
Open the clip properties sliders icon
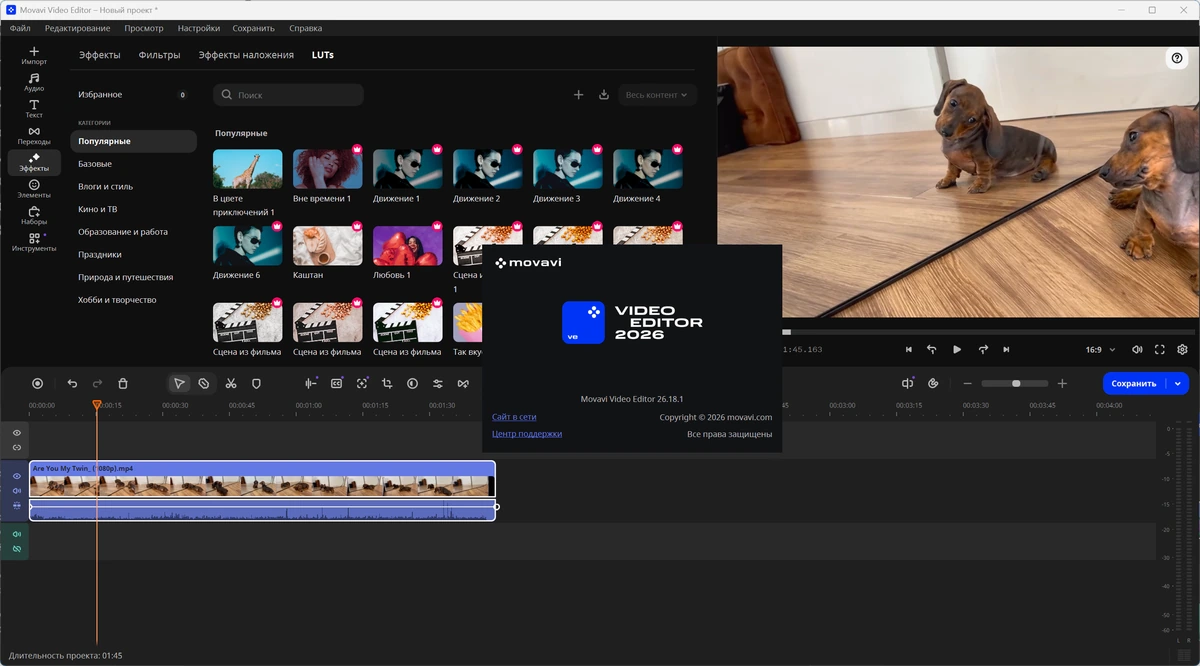click(x=438, y=383)
